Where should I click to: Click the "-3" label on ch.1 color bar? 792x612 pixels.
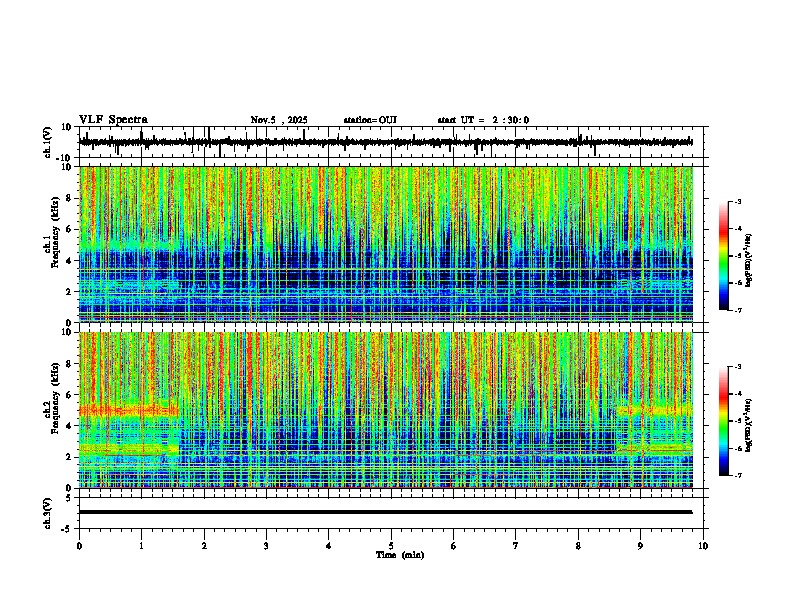coord(738,202)
